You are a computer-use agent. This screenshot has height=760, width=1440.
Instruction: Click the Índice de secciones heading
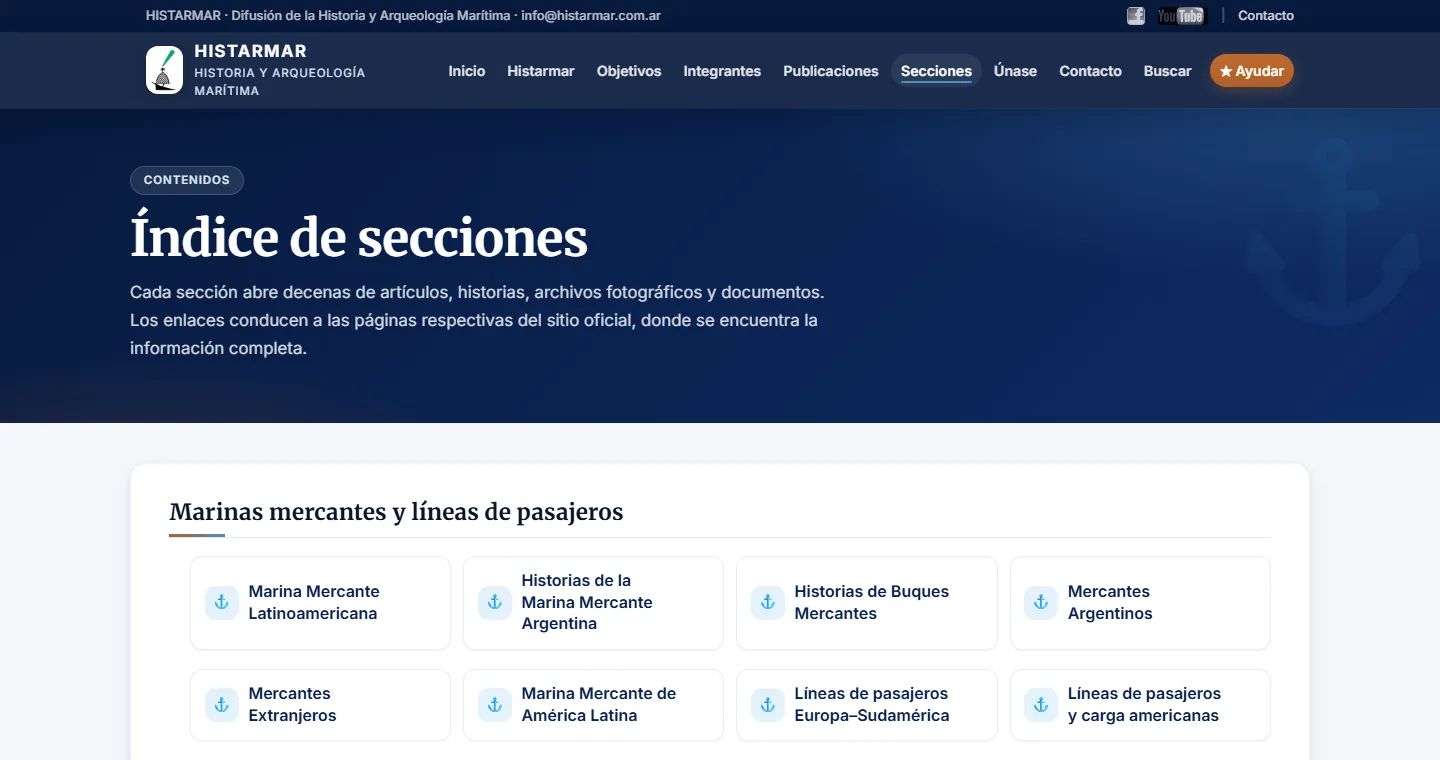359,238
